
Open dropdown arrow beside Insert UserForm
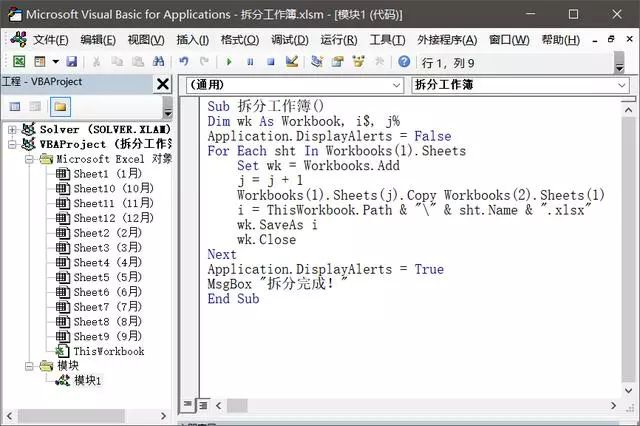[56, 62]
